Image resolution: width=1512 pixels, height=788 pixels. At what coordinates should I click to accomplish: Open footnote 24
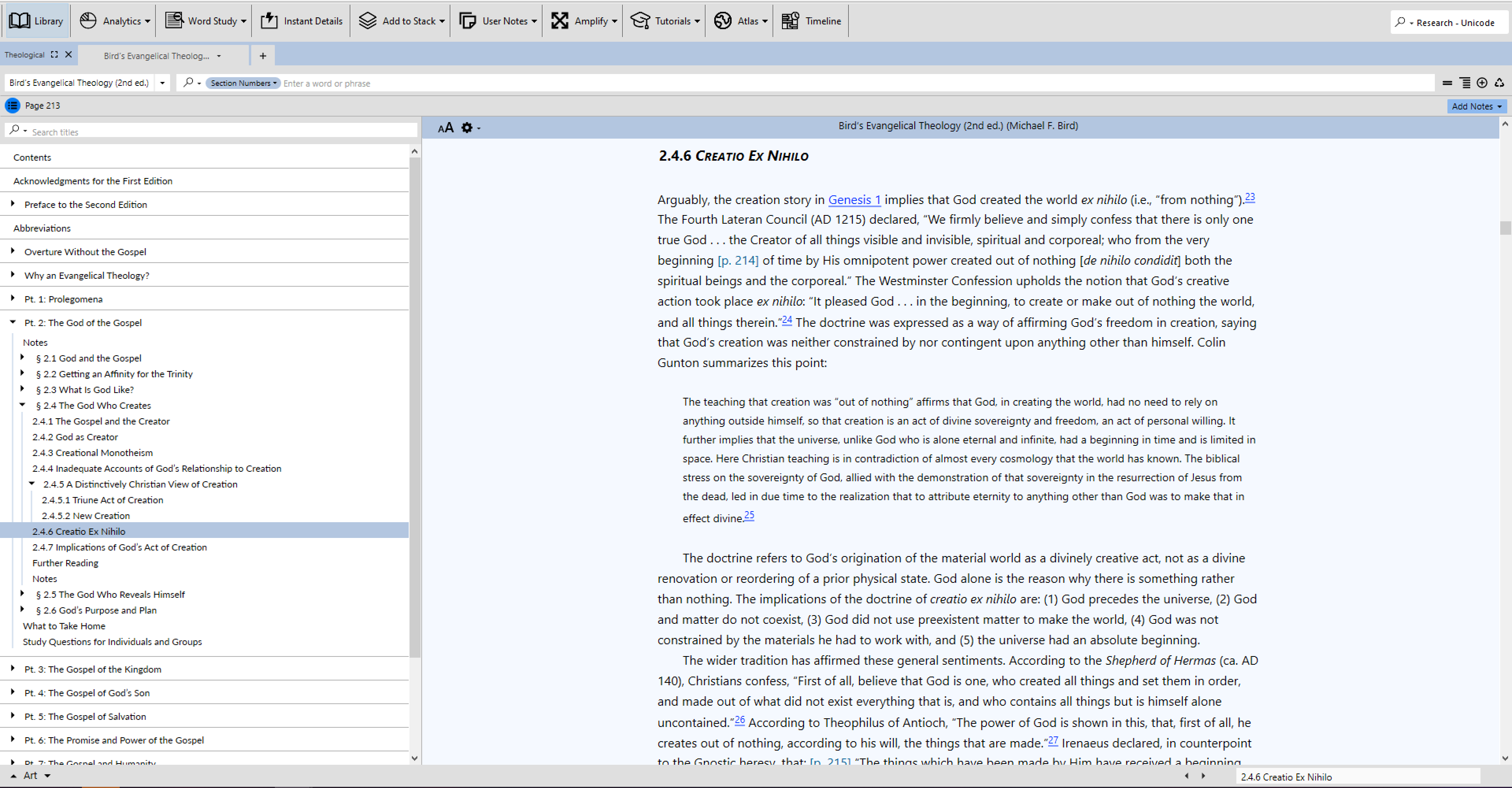coord(787,319)
